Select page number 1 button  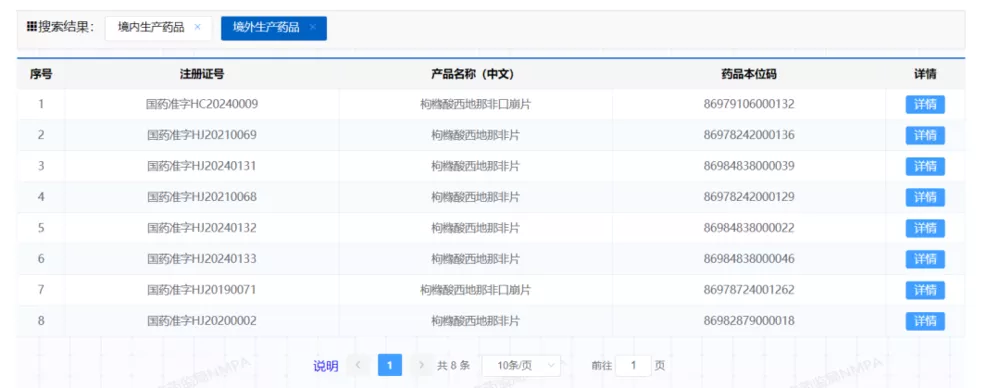click(390, 365)
